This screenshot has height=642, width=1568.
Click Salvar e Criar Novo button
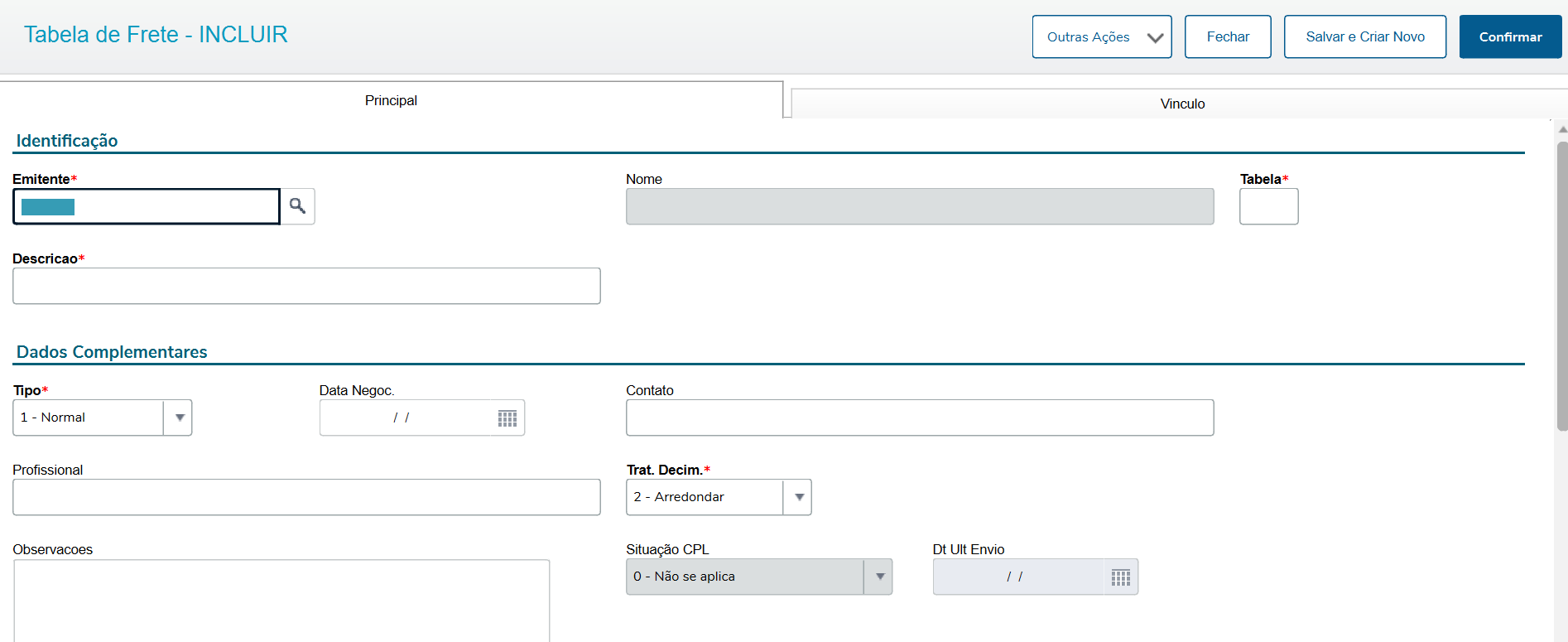click(x=1365, y=36)
